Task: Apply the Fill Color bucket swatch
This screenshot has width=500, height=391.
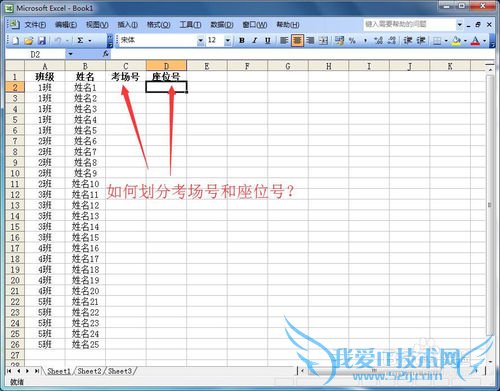Action: (x=456, y=41)
